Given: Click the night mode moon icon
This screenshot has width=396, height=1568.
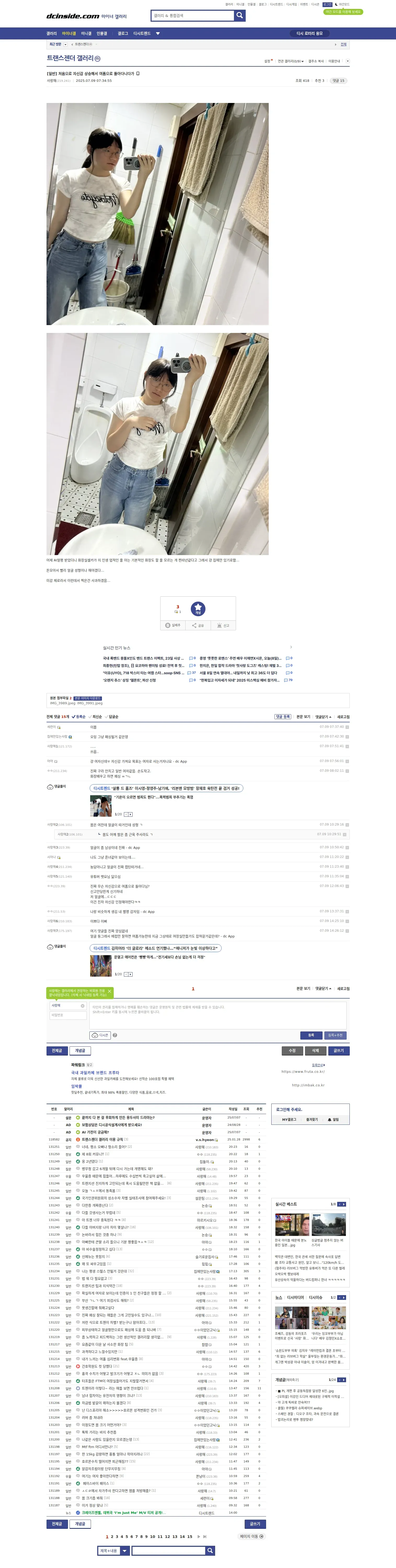Looking at the screenshot, I should point(336,4).
